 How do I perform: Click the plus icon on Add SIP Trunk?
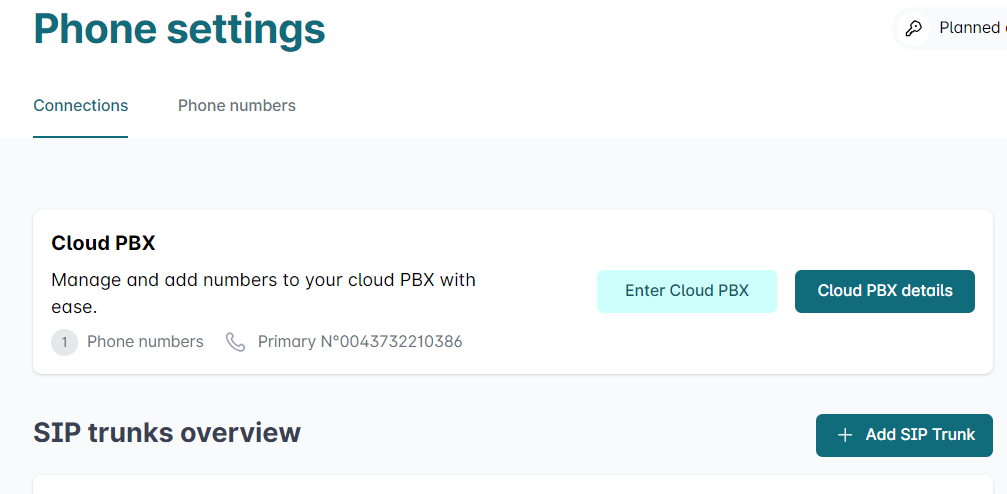click(x=845, y=435)
